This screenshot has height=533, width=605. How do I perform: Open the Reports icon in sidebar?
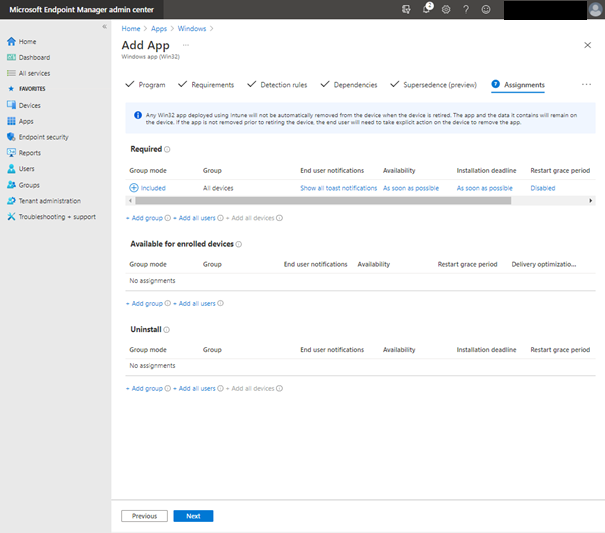pyautogui.click(x=11, y=153)
